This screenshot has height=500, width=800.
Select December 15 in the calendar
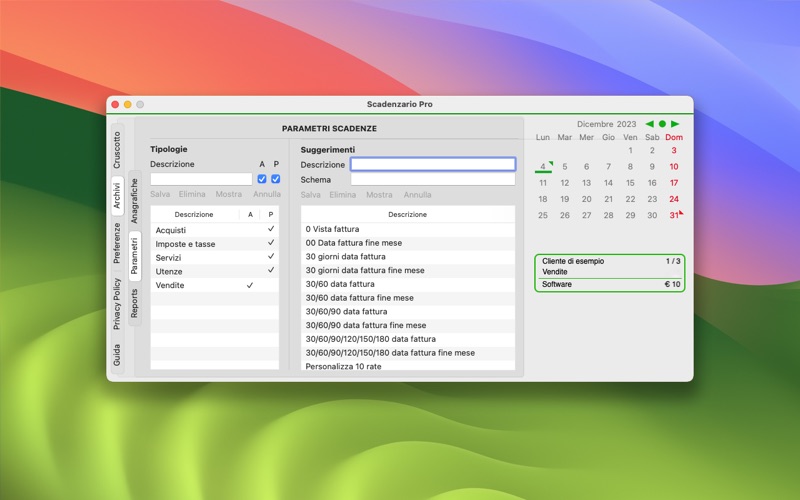coord(630,183)
